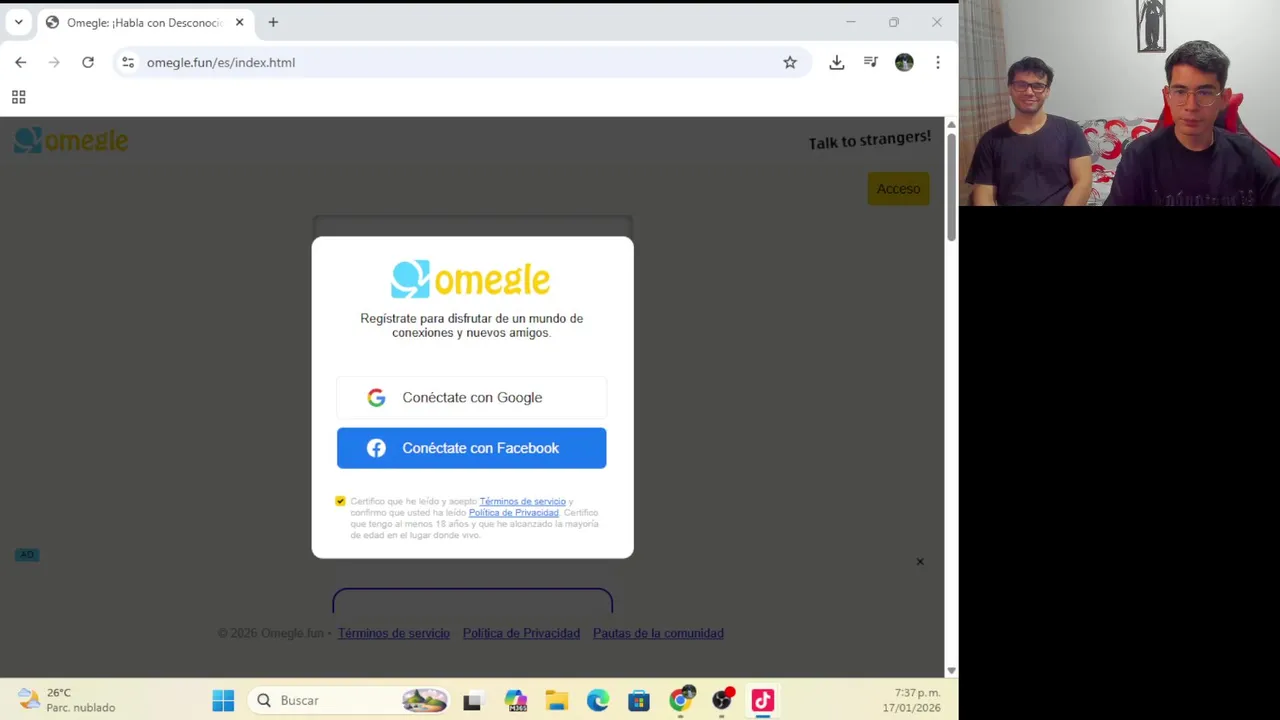Open a new browser tab
The width and height of the screenshot is (1280, 720).
pos(273,22)
